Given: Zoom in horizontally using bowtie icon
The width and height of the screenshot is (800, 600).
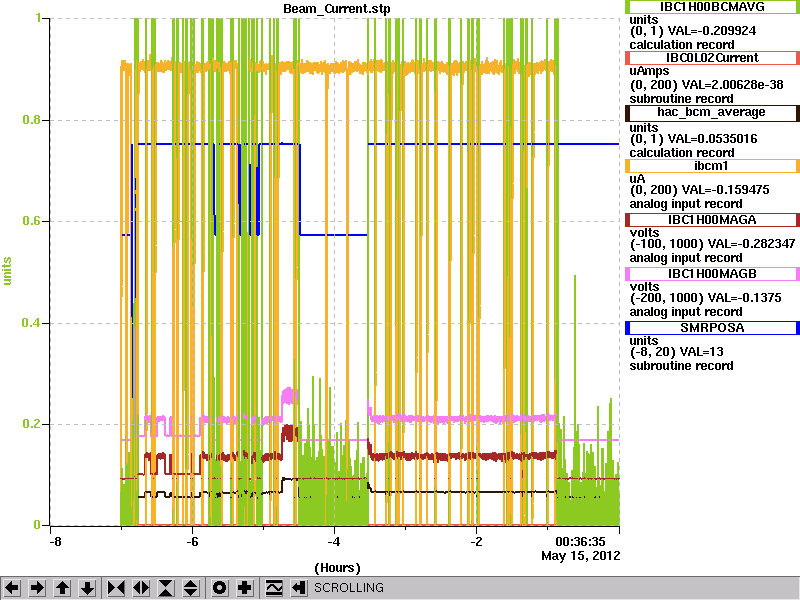Looking at the screenshot, I should click(116, 588).
